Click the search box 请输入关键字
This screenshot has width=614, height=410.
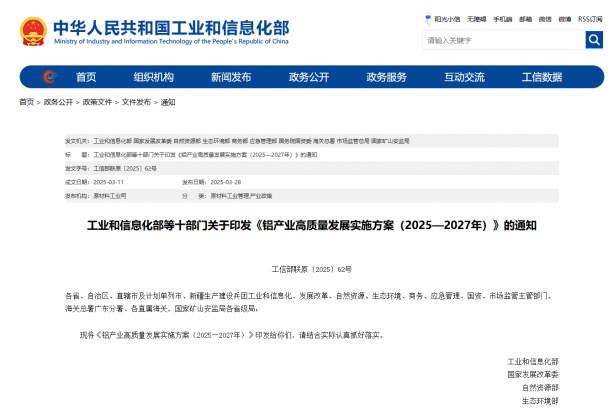pos(504,40)
